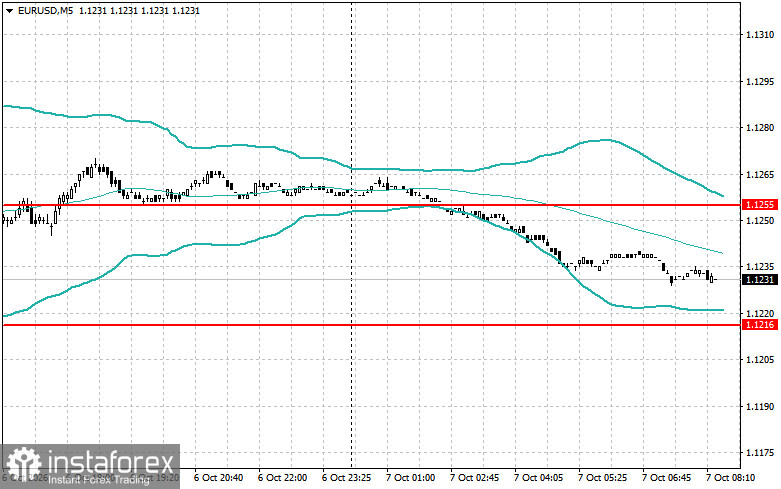This screenshot has width=781, height=489.
Task: Click the 7 Oct 04:05 time label
Action: click(538, 478)
